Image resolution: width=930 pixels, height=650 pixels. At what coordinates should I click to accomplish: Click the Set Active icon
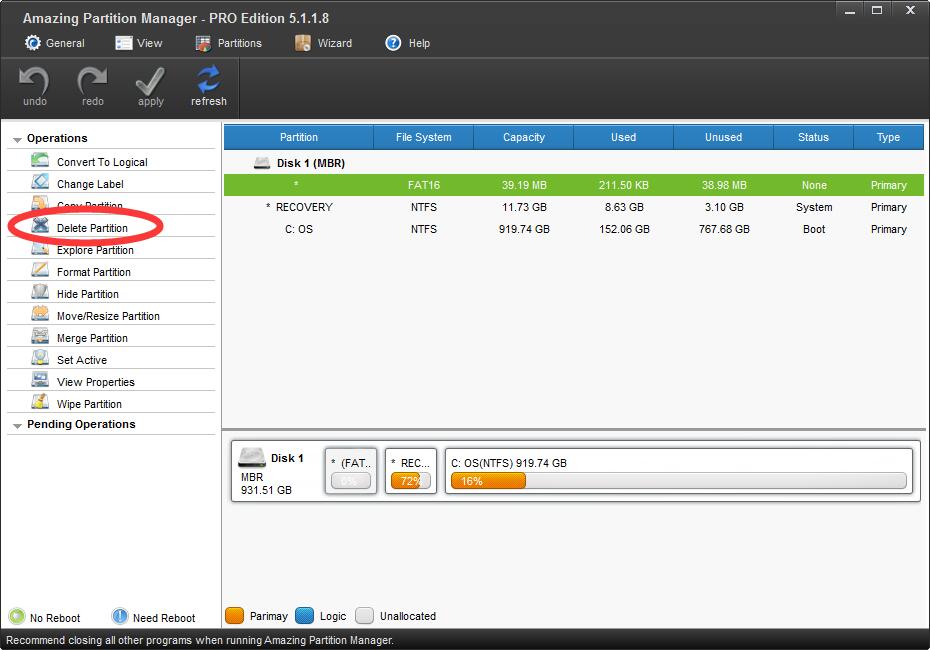click(x=40, y=358)
